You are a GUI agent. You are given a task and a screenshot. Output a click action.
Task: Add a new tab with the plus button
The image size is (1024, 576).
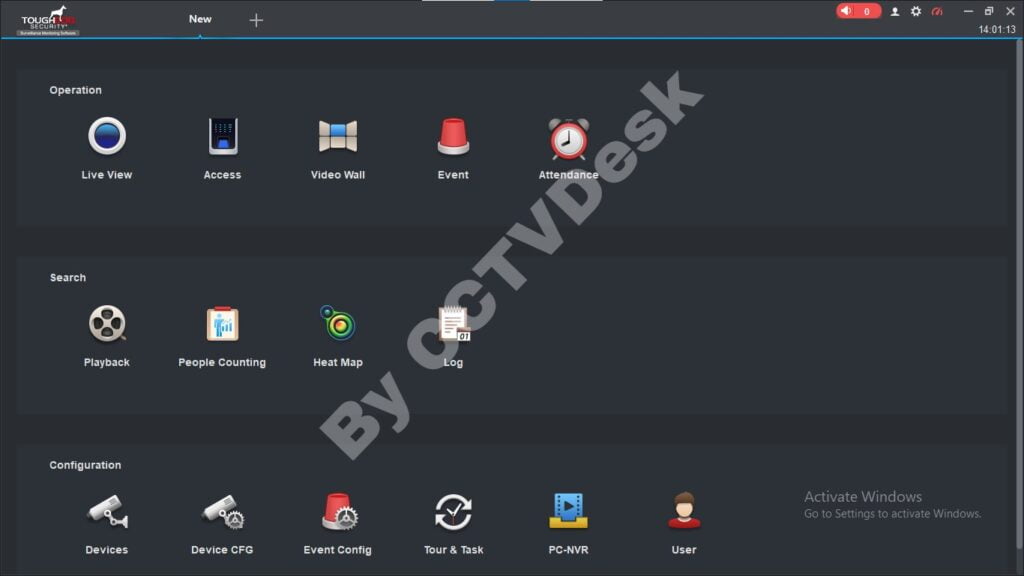point(256,19)
